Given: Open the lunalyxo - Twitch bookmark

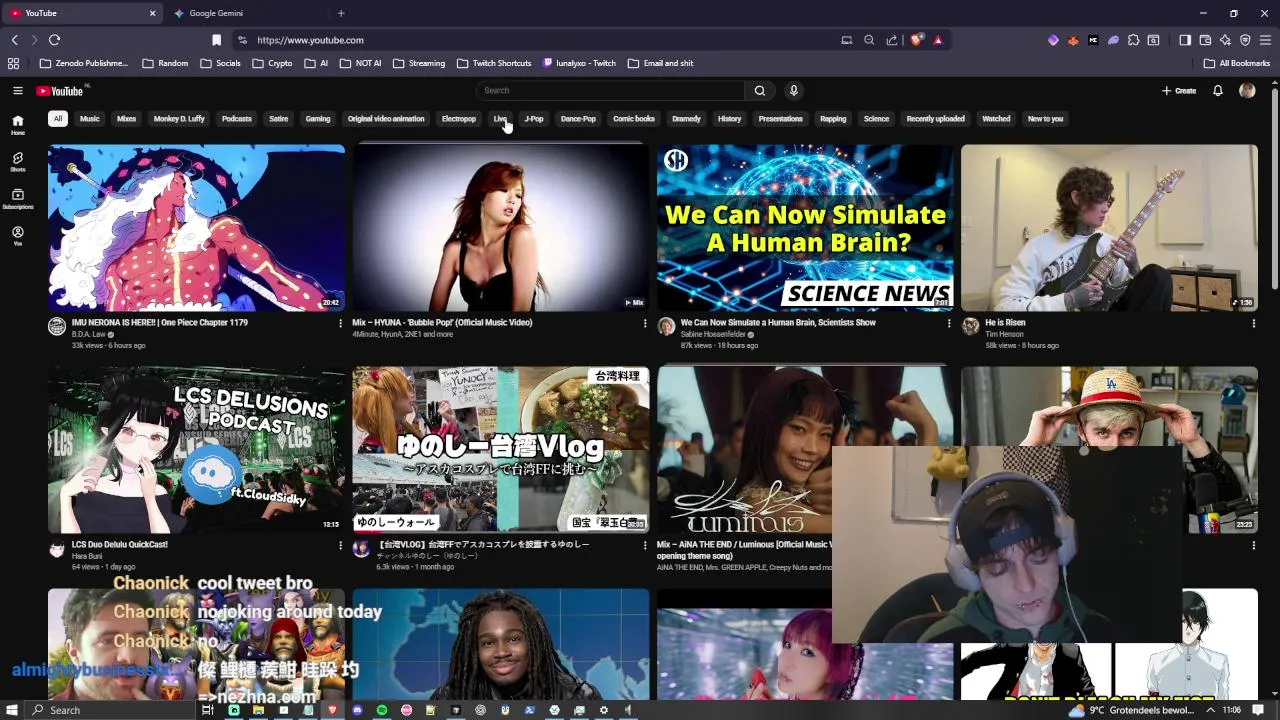Looking at the screenshot, I should point(580,63).
